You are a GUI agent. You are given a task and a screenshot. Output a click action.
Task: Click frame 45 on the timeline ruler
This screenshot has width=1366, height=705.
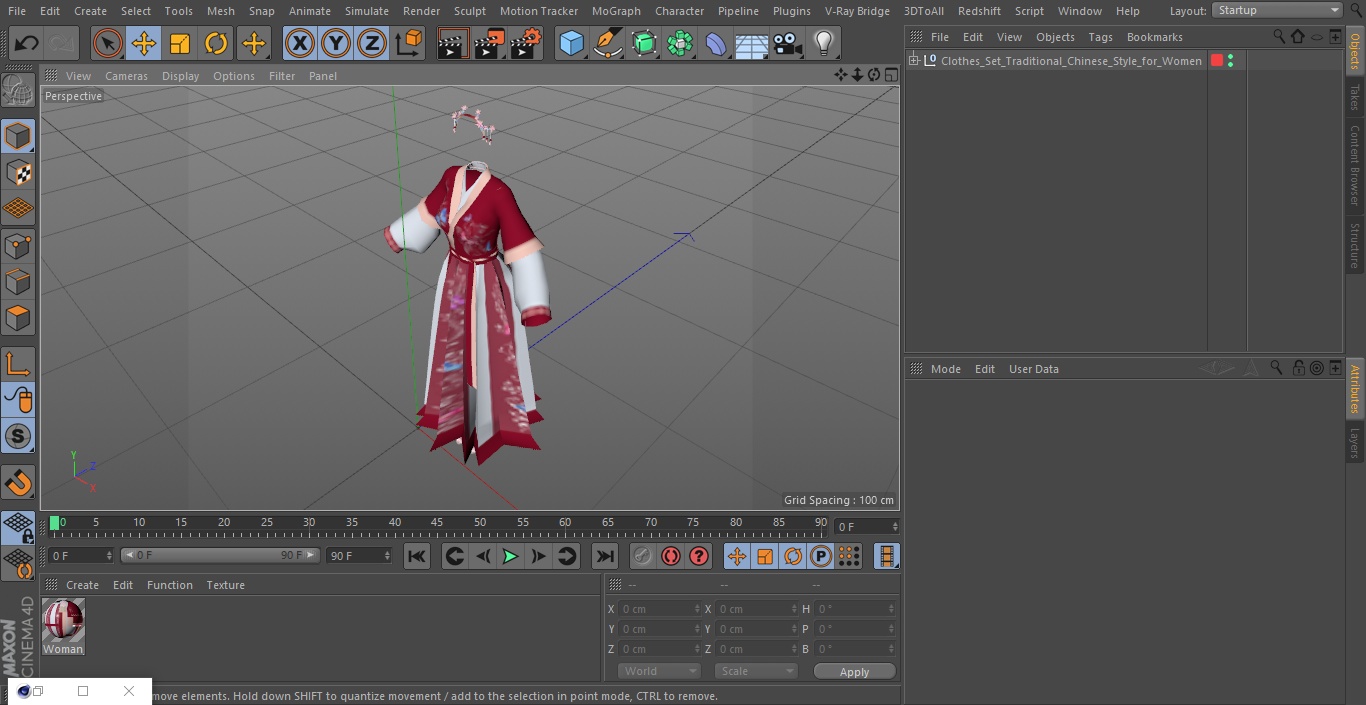[x=437, y=523]
